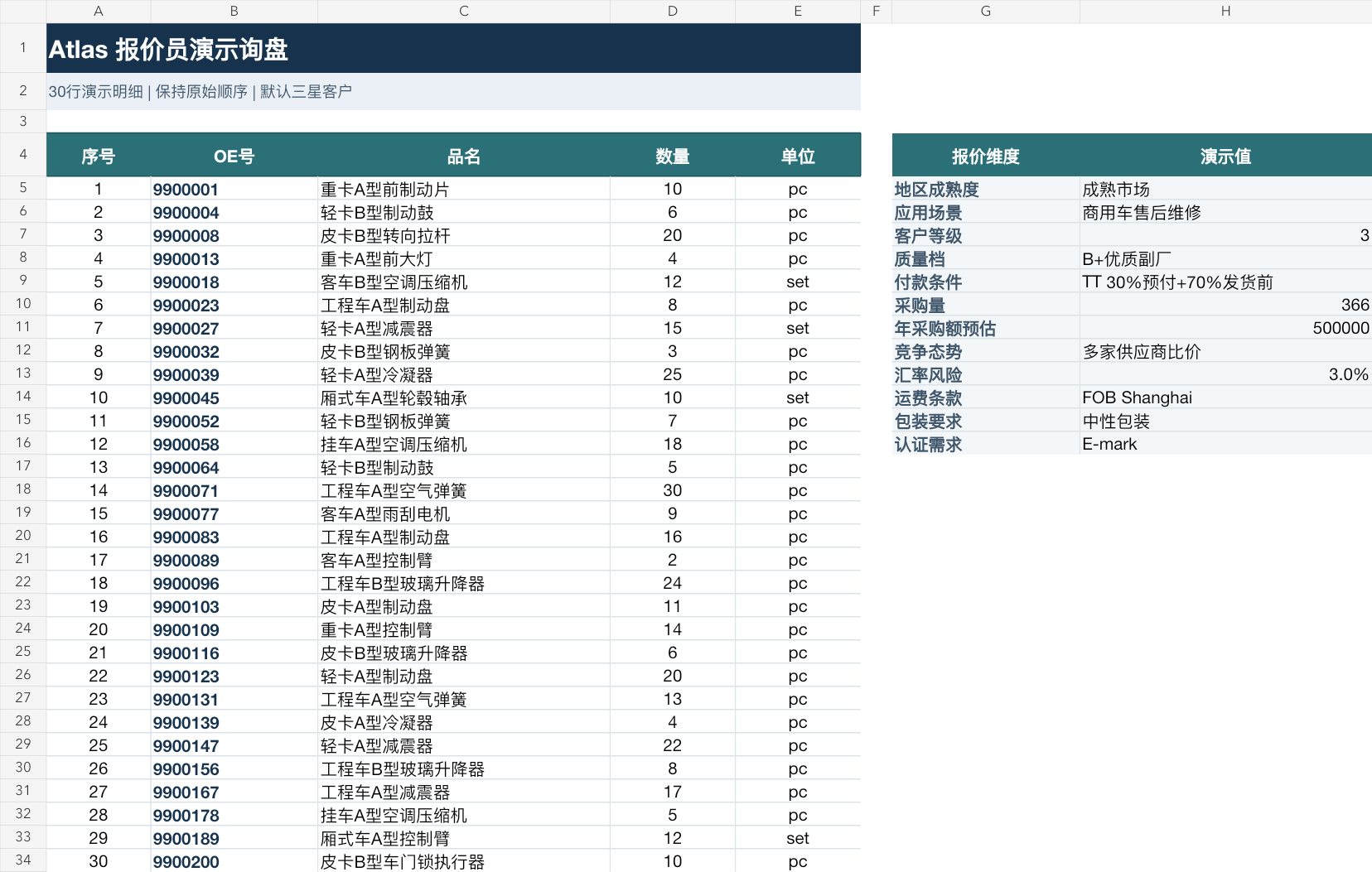This screenshot has width=1372, height=872.
Task: Select OE number cell 9900096
Action: pyautogui.click(x=234, y=583)
